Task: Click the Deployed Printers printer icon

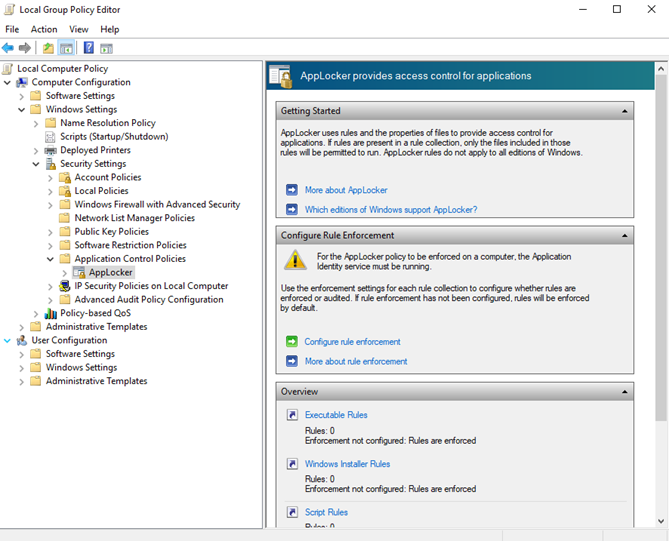Action: 50,150
